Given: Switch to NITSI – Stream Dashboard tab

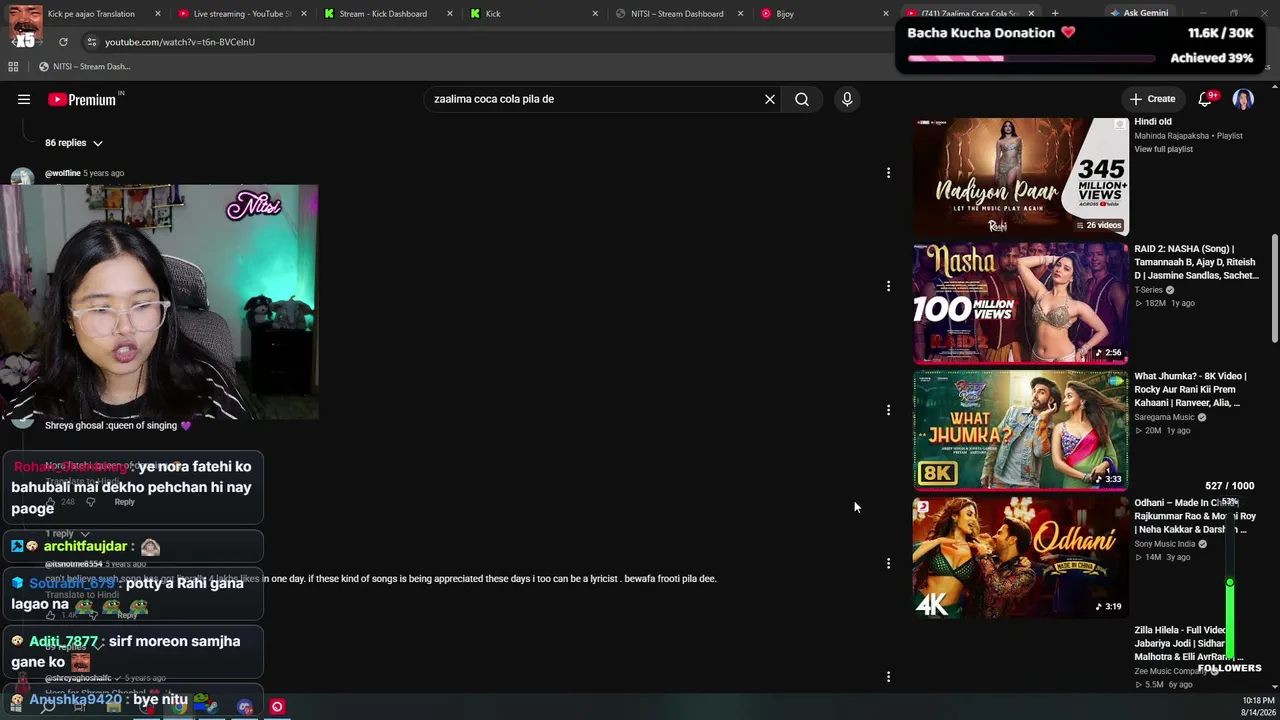Looking at the screenshot, I should click(679, 14).
